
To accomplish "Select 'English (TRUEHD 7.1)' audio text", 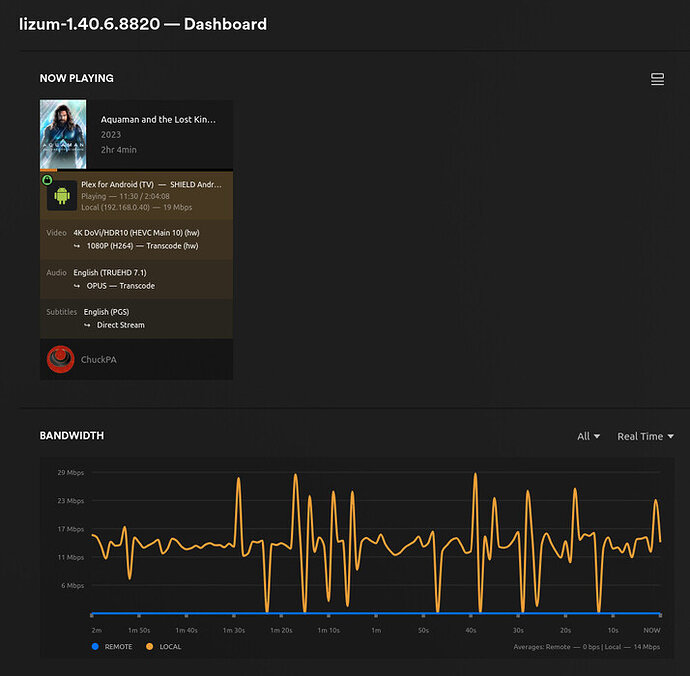I will (x=110, y=272).
